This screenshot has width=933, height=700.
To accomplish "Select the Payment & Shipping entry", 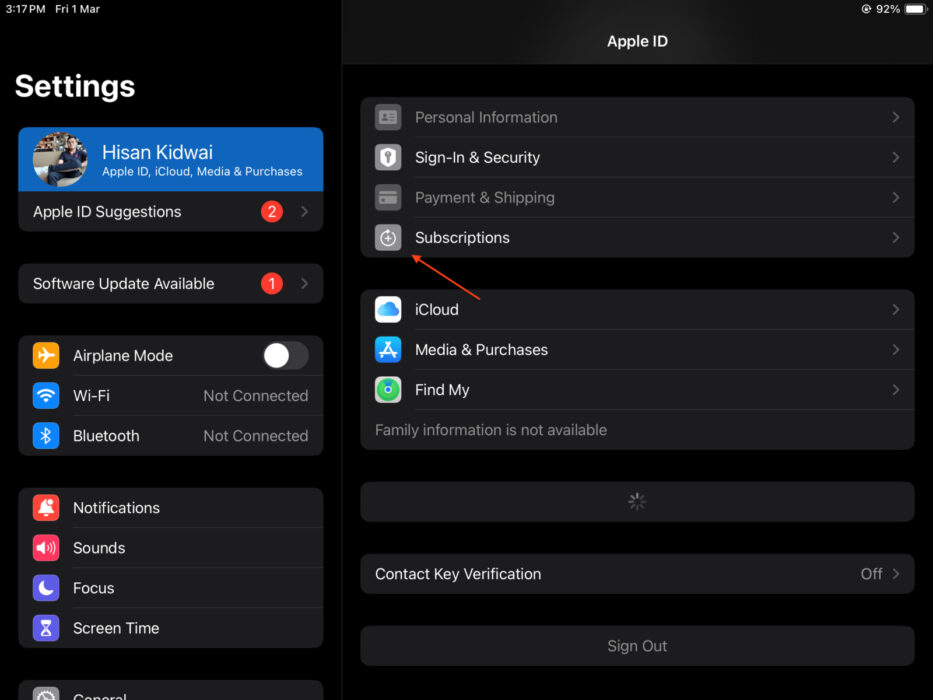I will click(x=485, y=198).
